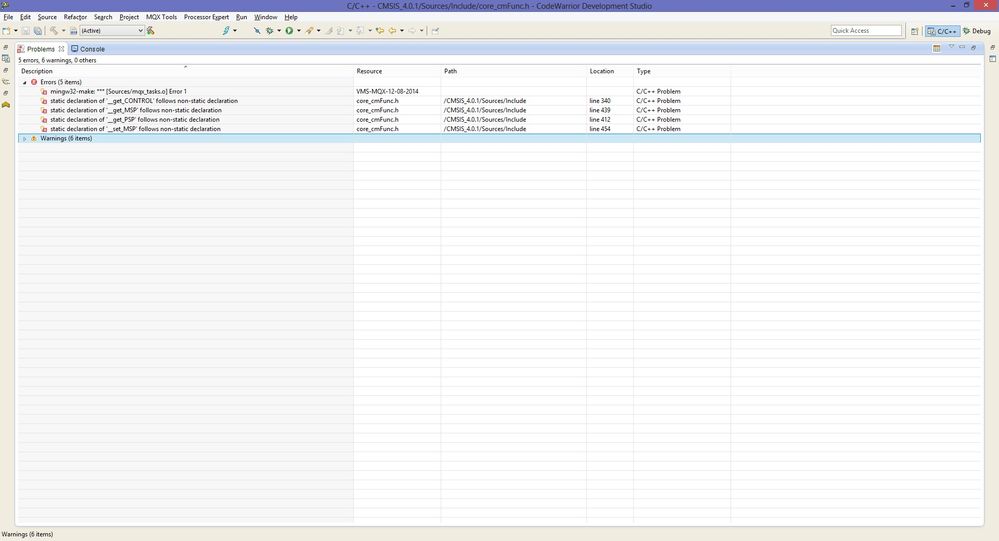
Task: Click the Save All toolbar icon
Action: (x=38, y=31)
